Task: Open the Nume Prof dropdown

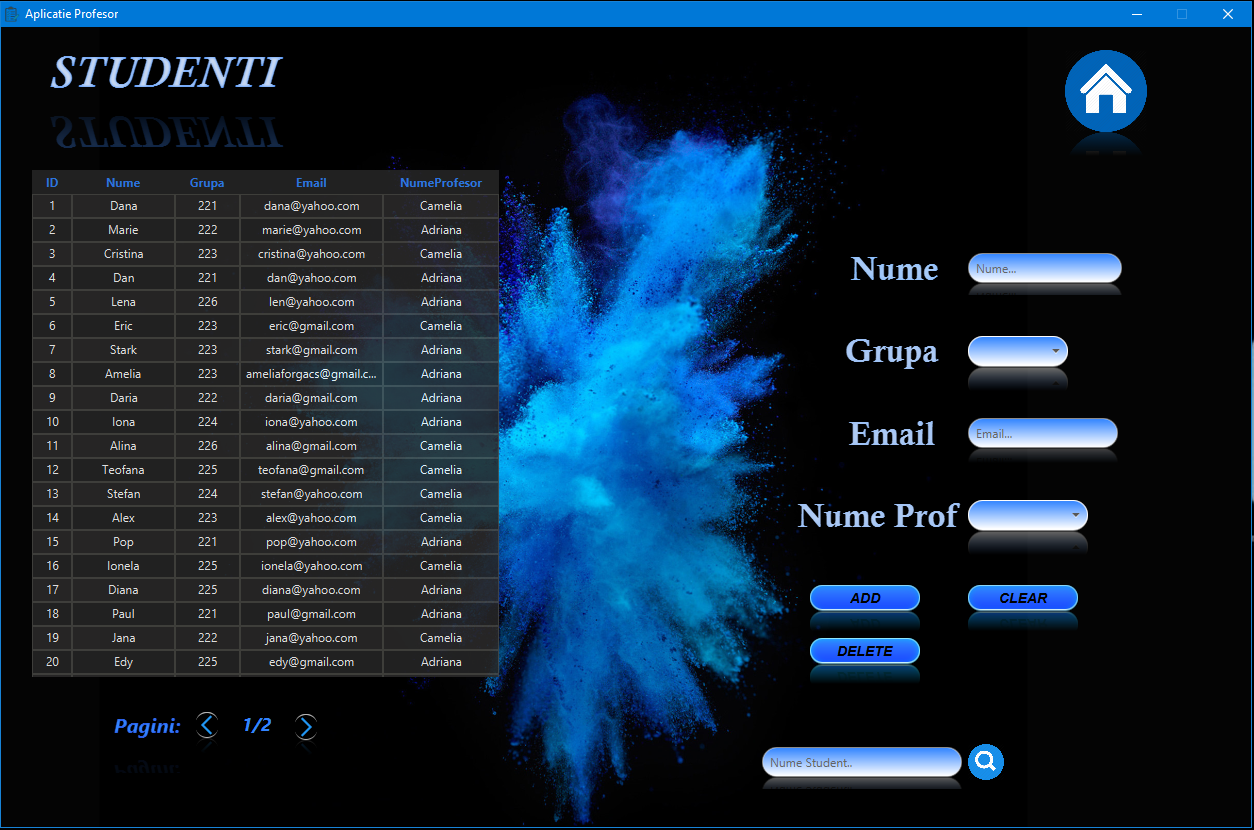Action: point(1028,515)
